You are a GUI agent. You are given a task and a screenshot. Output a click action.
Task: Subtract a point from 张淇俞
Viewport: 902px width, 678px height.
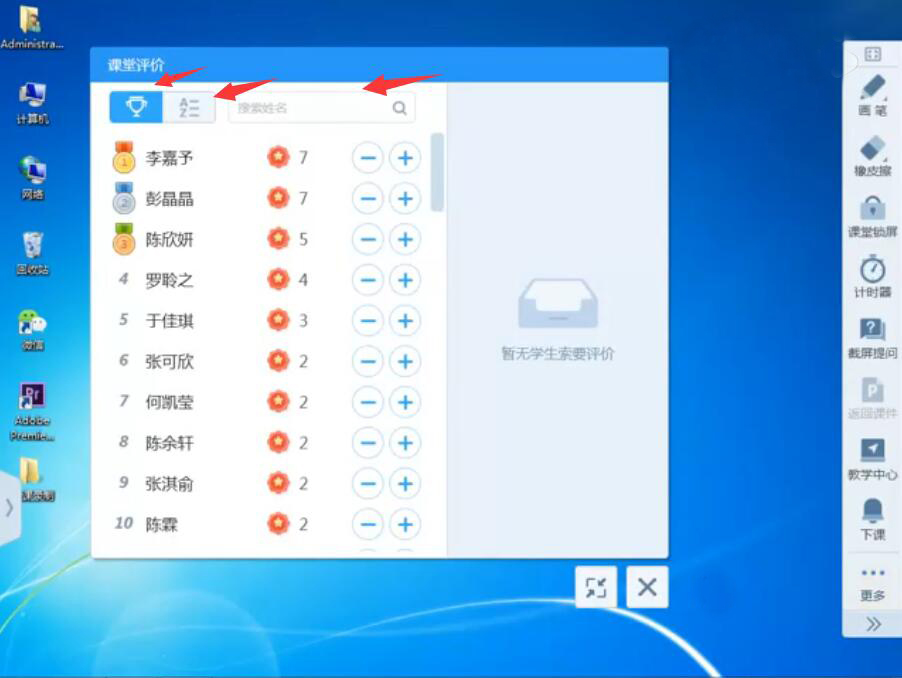click(x=368, y=484)
